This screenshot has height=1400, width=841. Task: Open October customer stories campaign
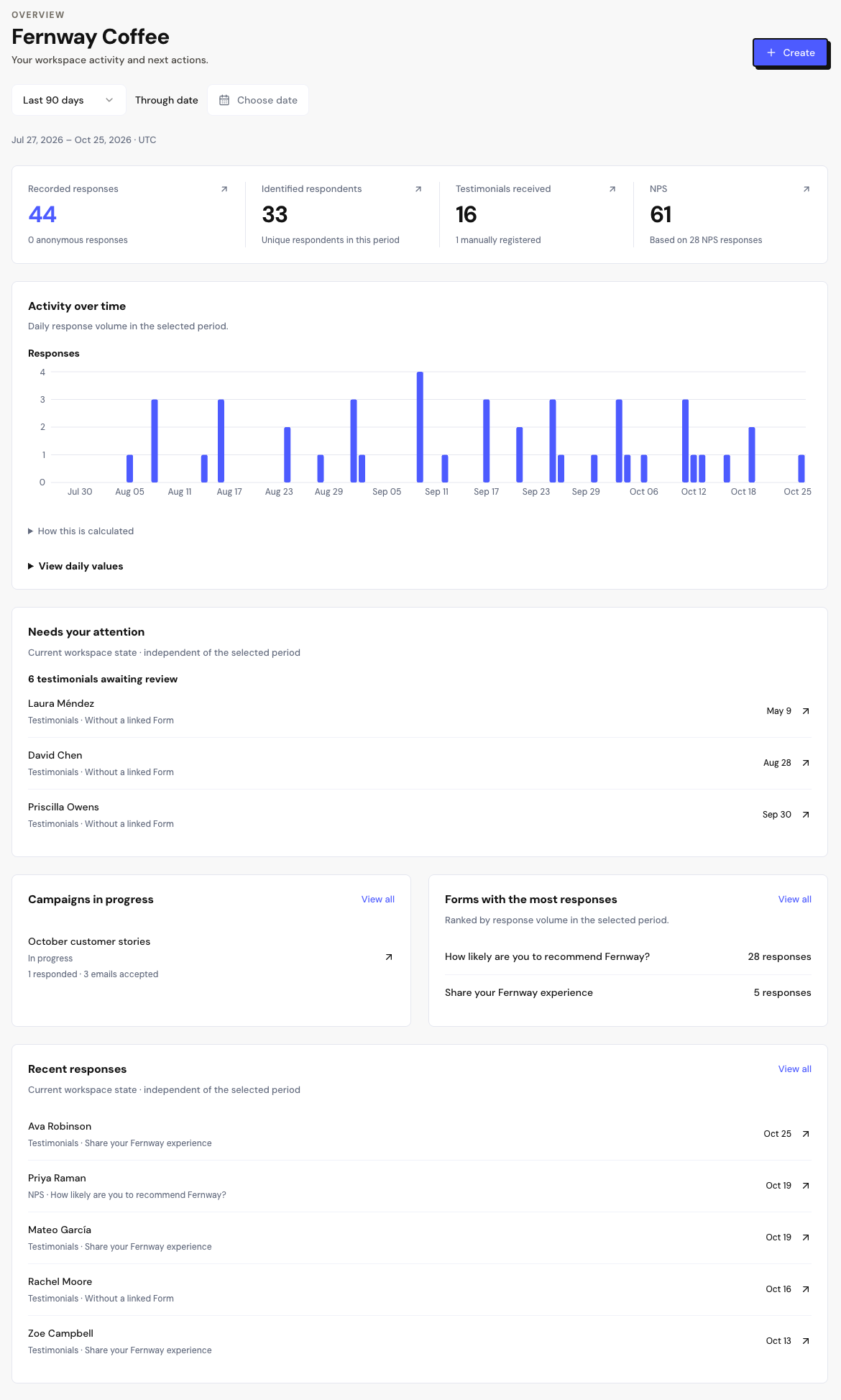click(211, 957)
